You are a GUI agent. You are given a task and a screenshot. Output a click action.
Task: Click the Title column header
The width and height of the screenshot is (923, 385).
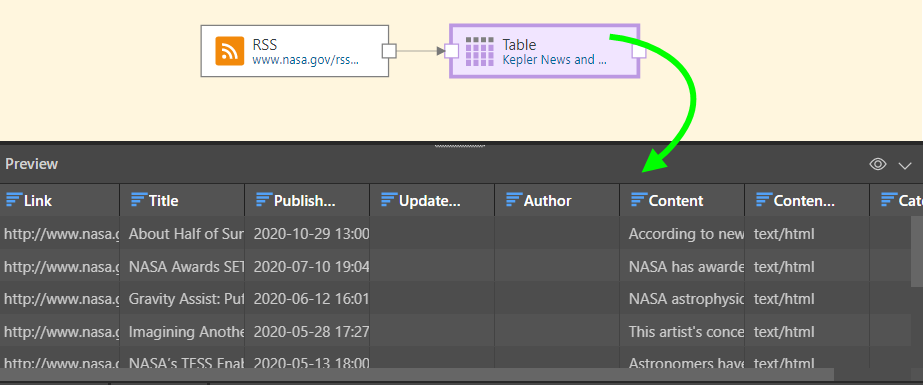[182, 200]
